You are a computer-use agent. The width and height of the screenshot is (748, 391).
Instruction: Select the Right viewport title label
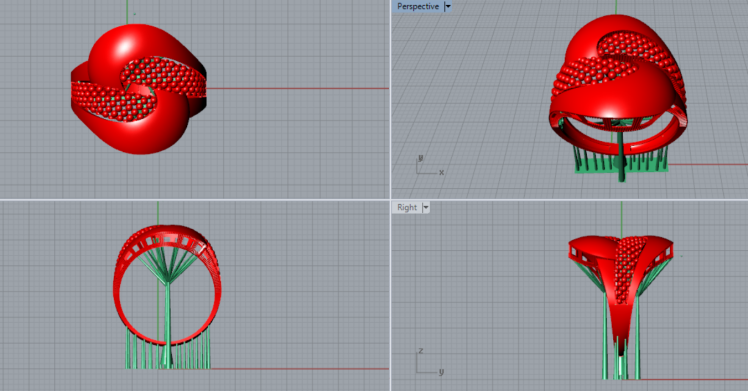pos(407,207)
